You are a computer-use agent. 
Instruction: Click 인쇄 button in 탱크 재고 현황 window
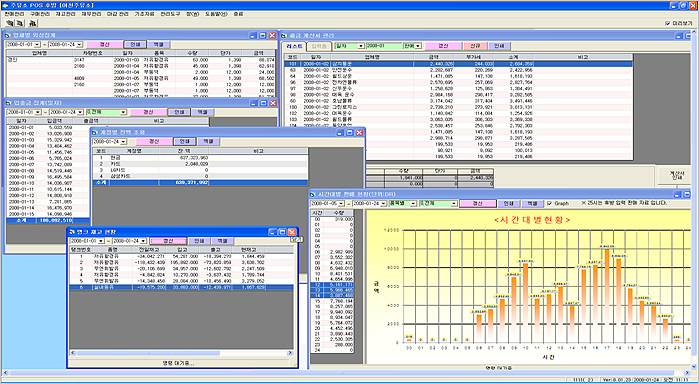click(x=199, y=241)
